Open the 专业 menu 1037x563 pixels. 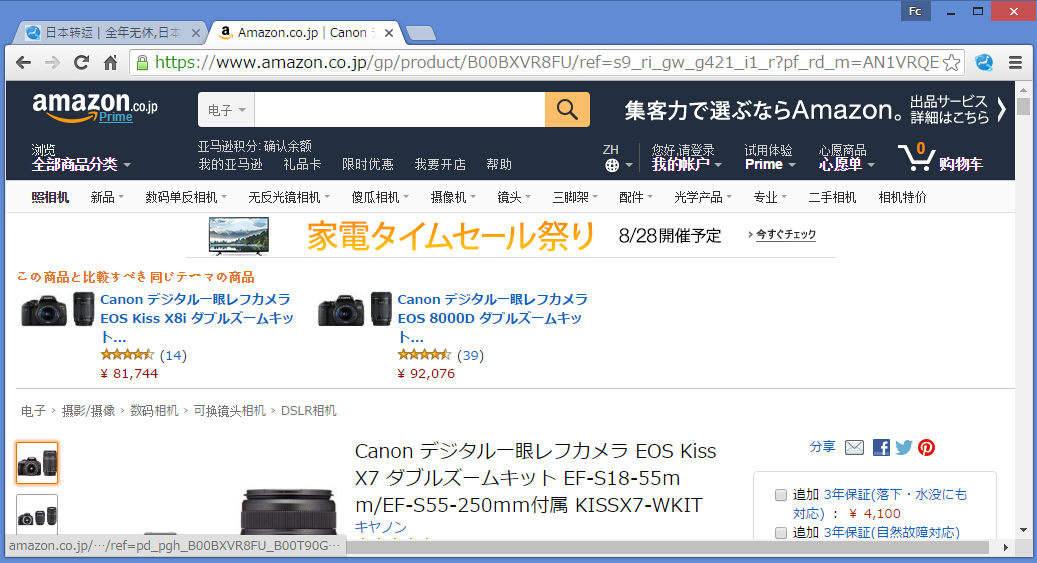(x=770, y=197)
